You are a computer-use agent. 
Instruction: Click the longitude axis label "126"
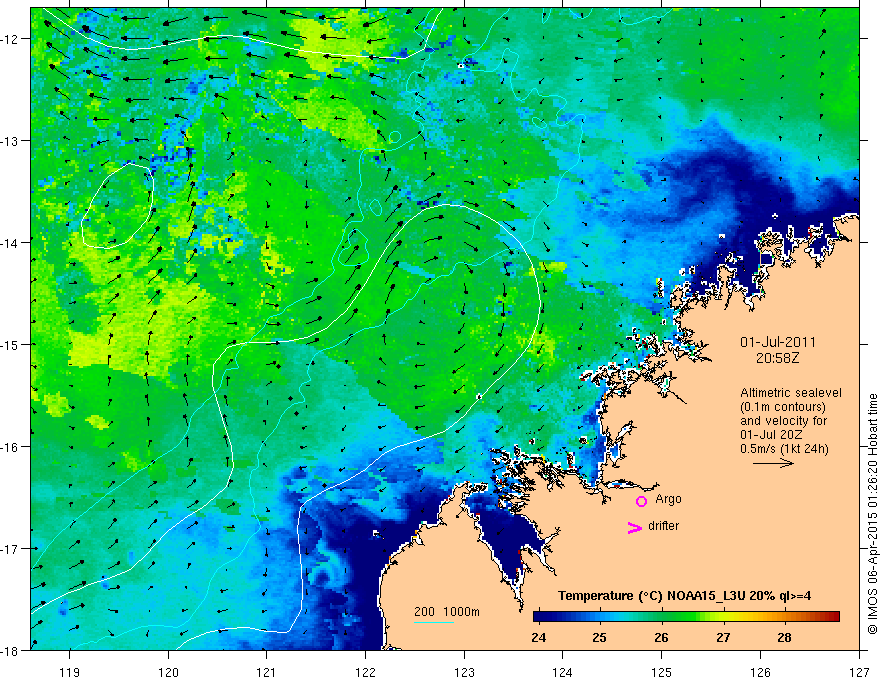pos(760,672)
